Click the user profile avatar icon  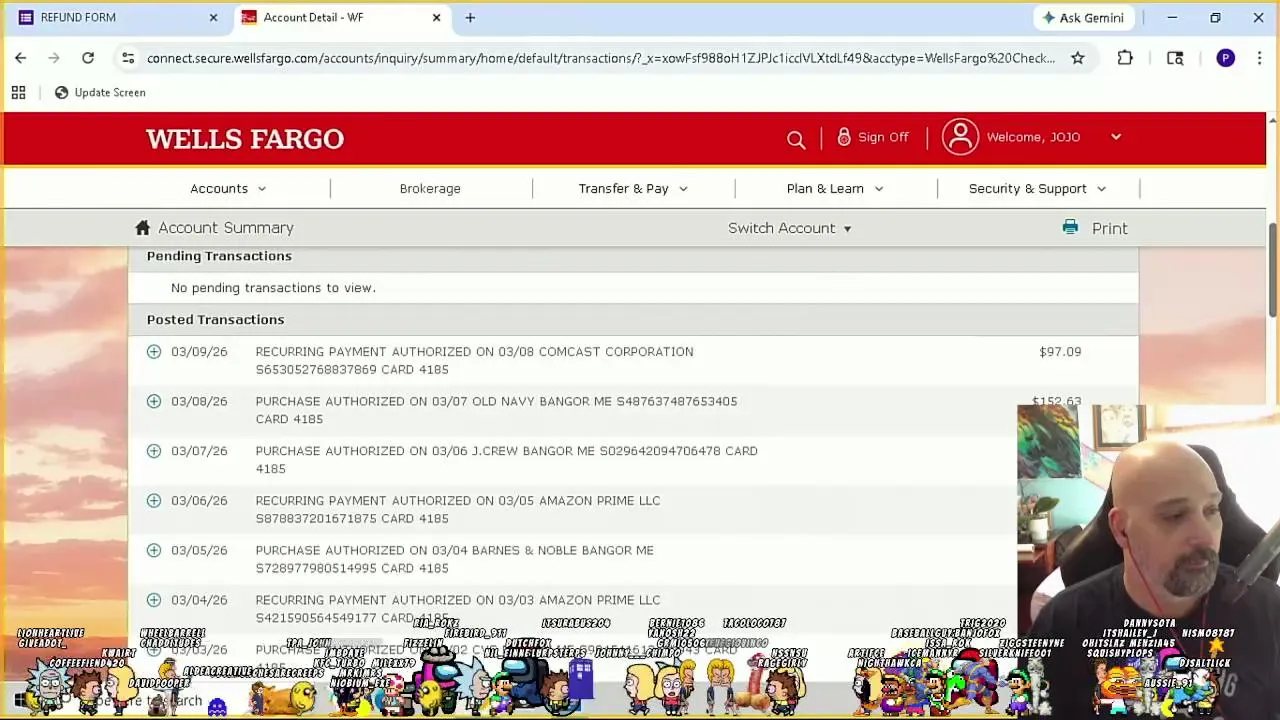(x=960, y=137)
